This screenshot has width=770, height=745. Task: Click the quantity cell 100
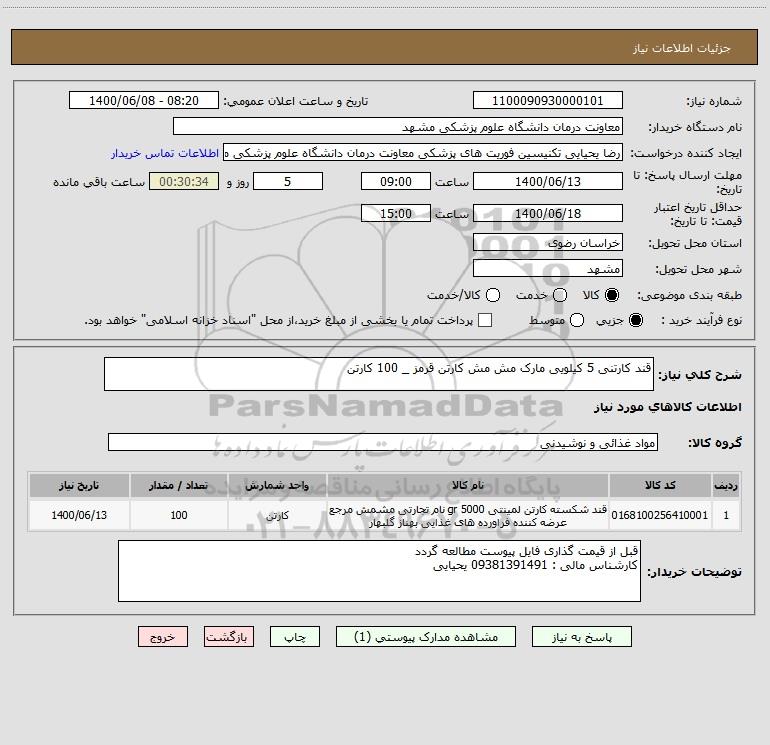coord(179,515)
